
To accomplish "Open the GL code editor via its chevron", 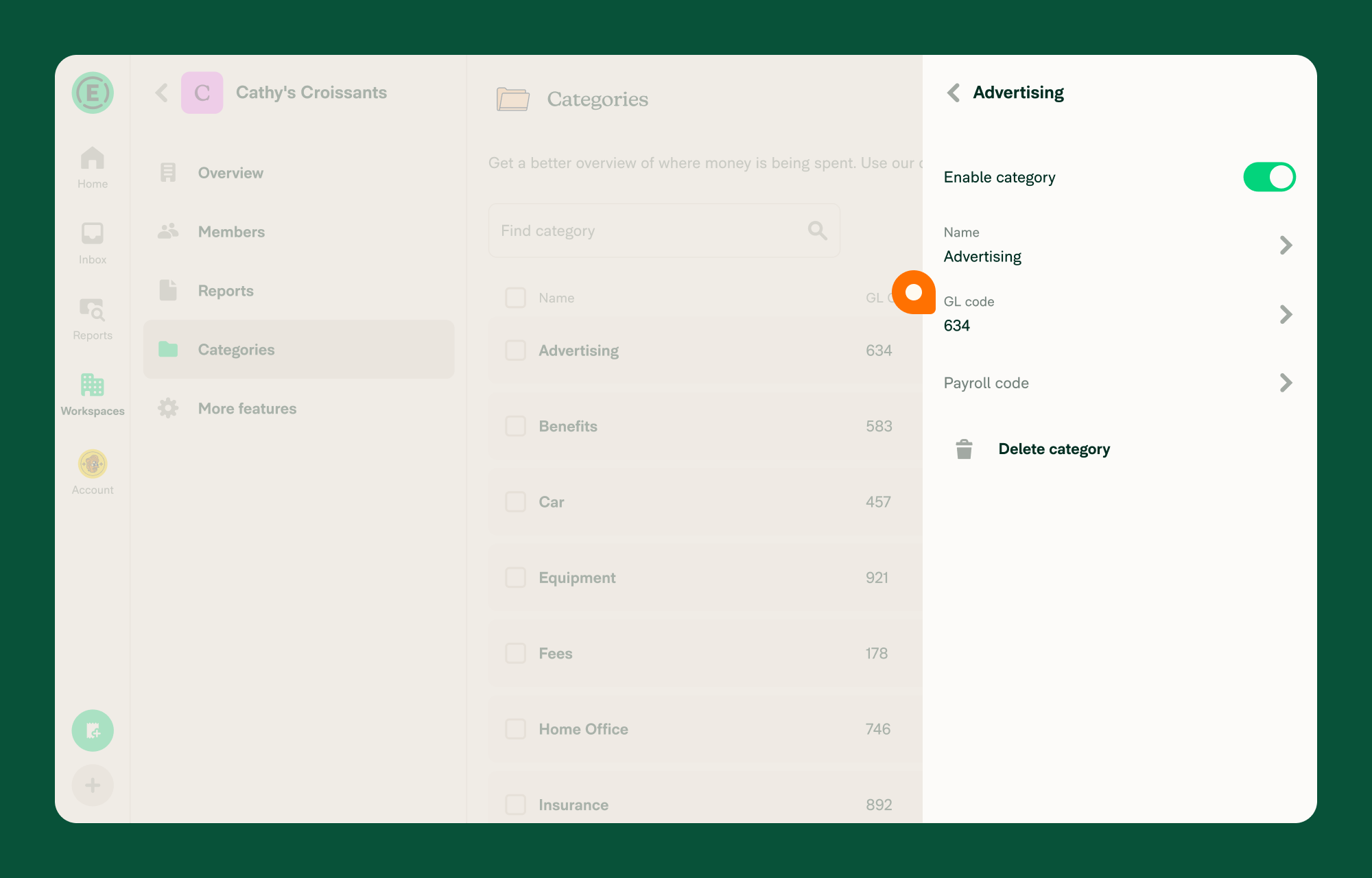I will (1286, 314).
